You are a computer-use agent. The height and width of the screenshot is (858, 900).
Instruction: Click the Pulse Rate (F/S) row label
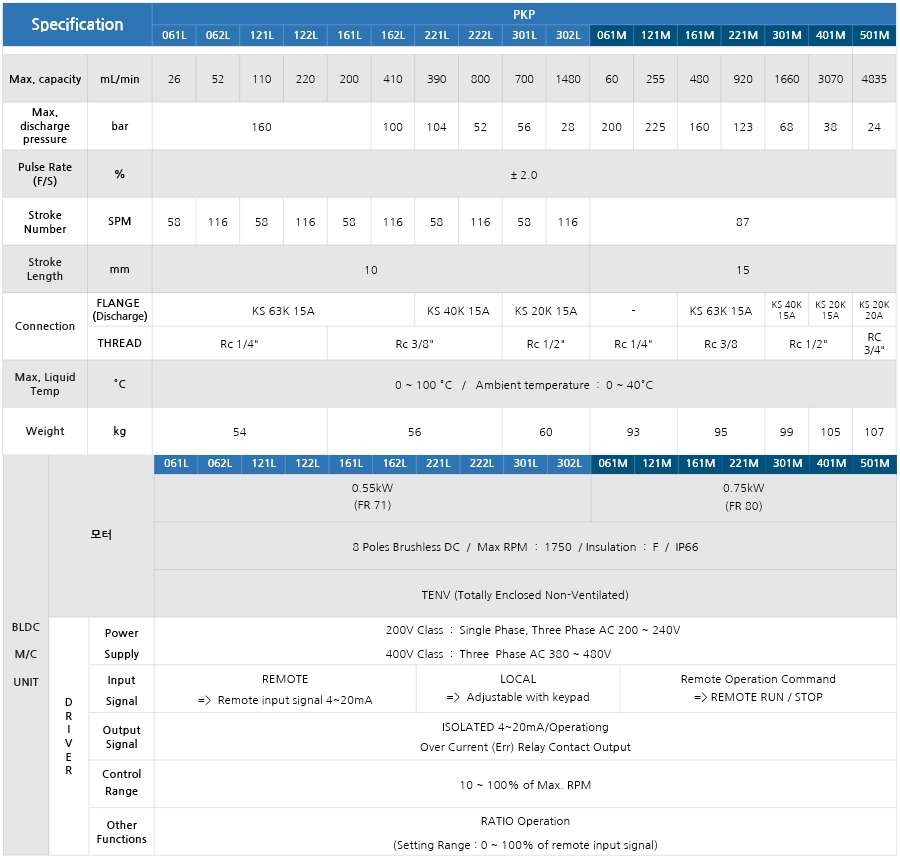pyautogui.click(x=45, y=174)
